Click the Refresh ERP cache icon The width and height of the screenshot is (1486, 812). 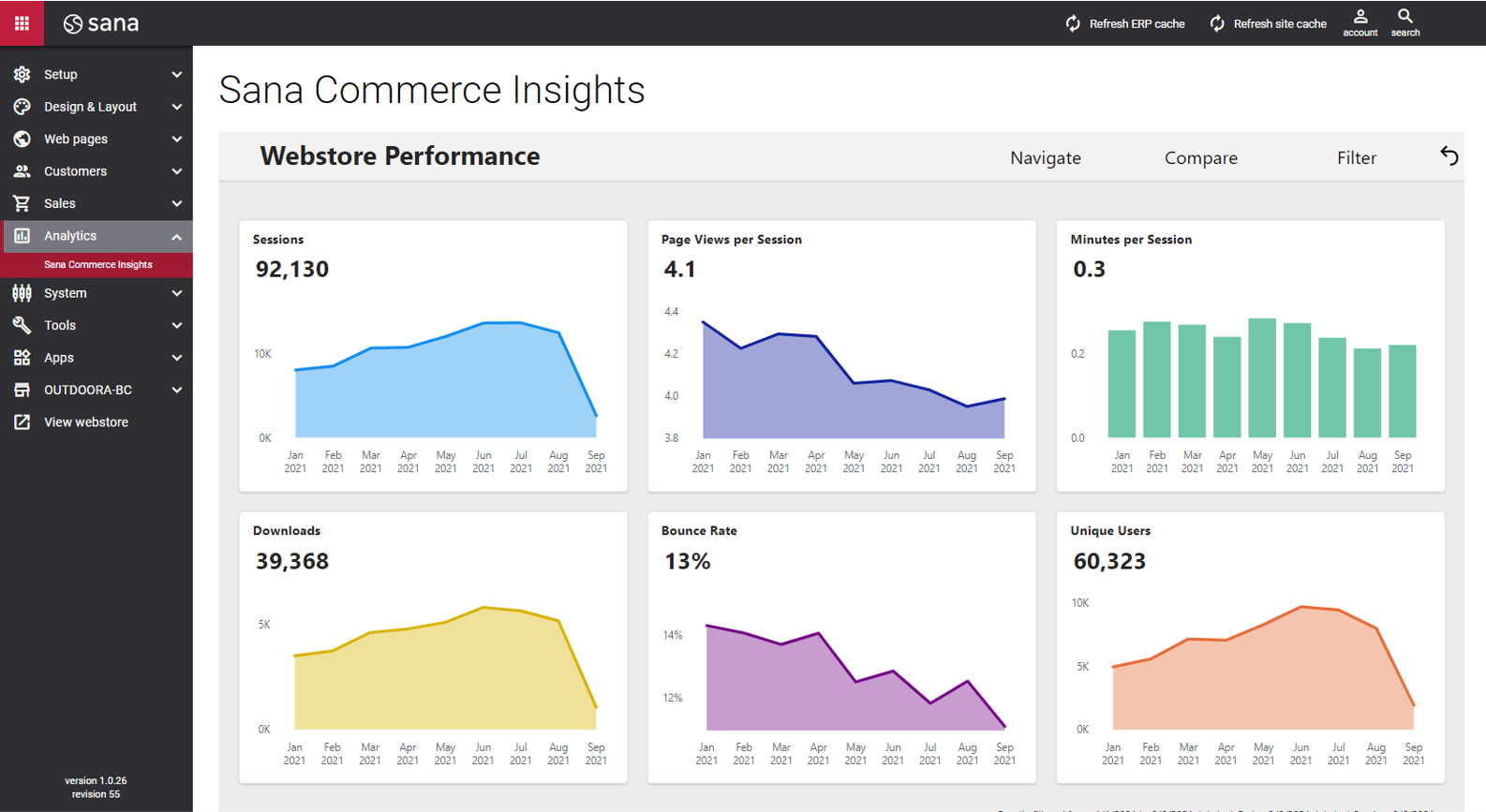pos(1073,23)
